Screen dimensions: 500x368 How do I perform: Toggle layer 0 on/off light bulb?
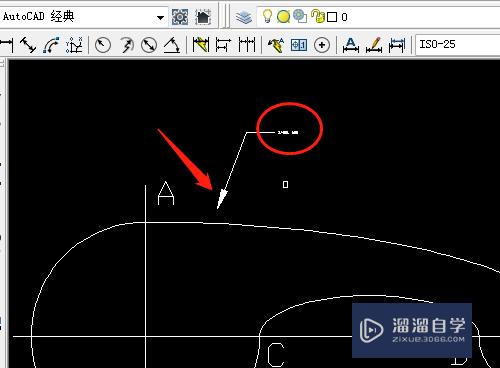coord(267,16)
